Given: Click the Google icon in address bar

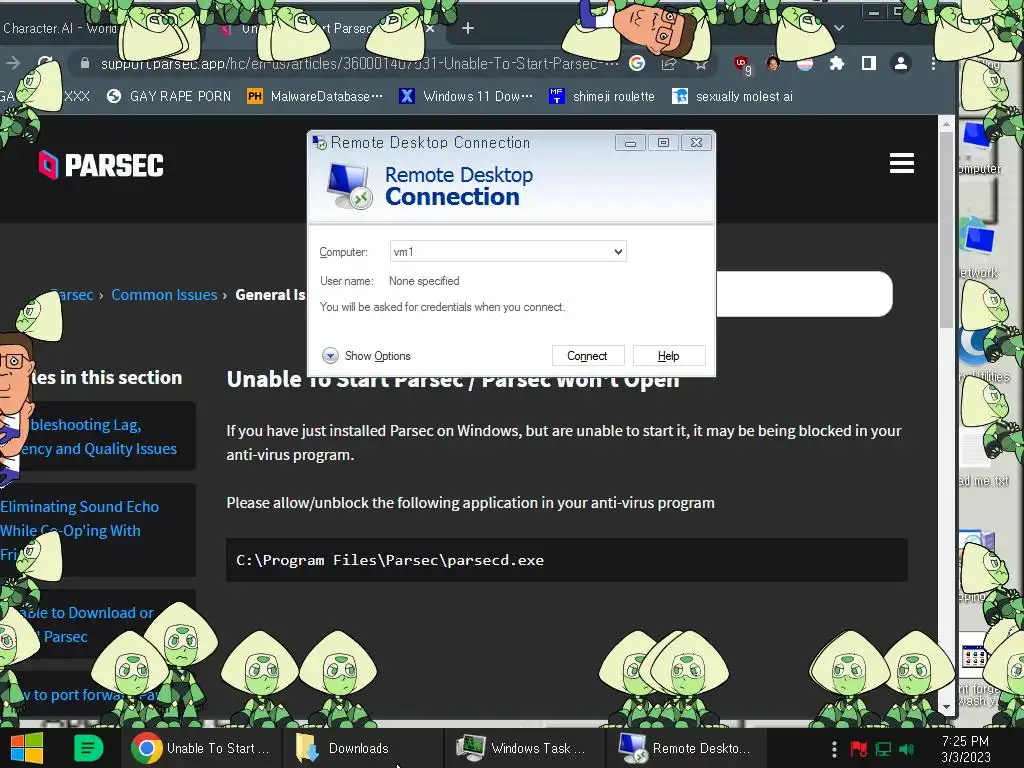Looking at the screenshot, I should click(x=637, y=63).
